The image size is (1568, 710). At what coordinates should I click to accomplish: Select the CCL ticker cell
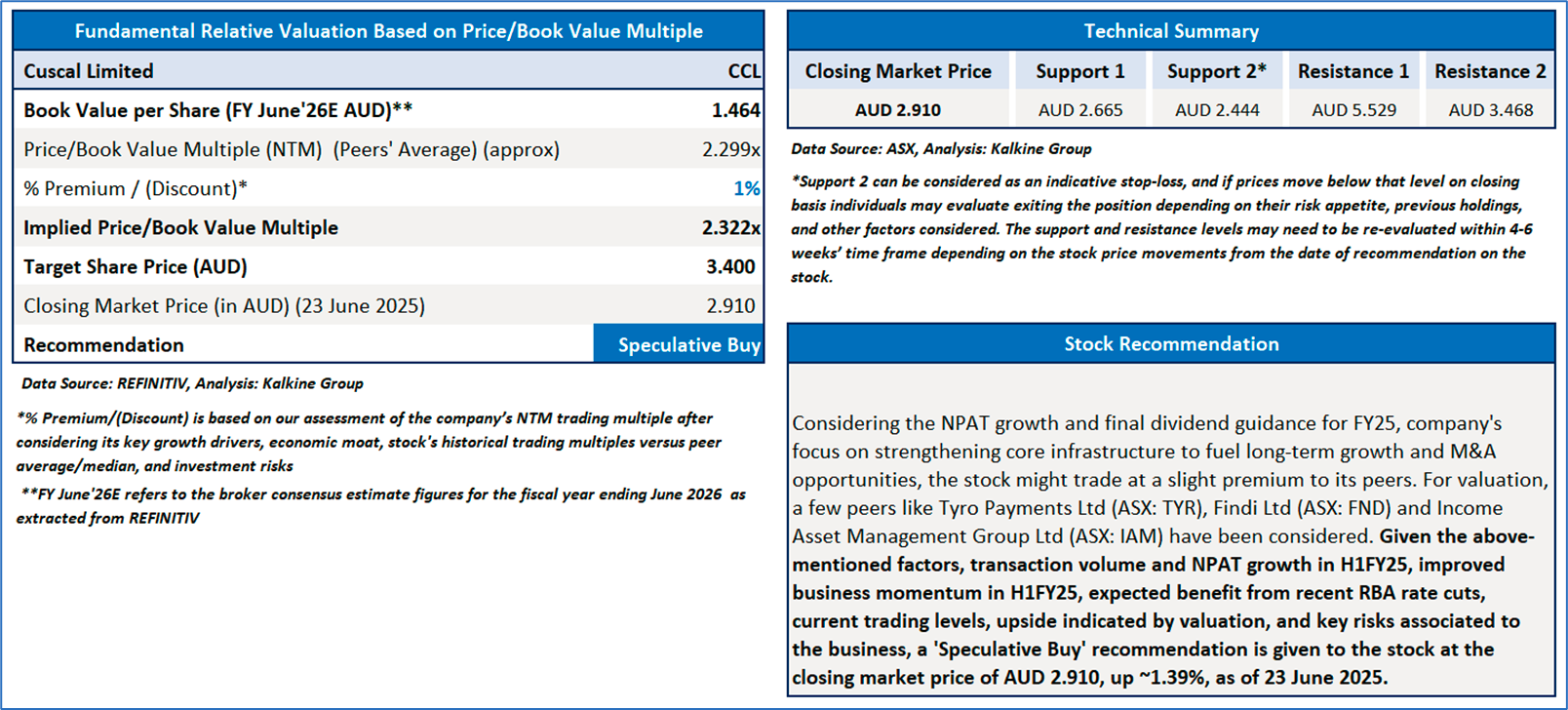pyautogui.click(x=743, y=71)
